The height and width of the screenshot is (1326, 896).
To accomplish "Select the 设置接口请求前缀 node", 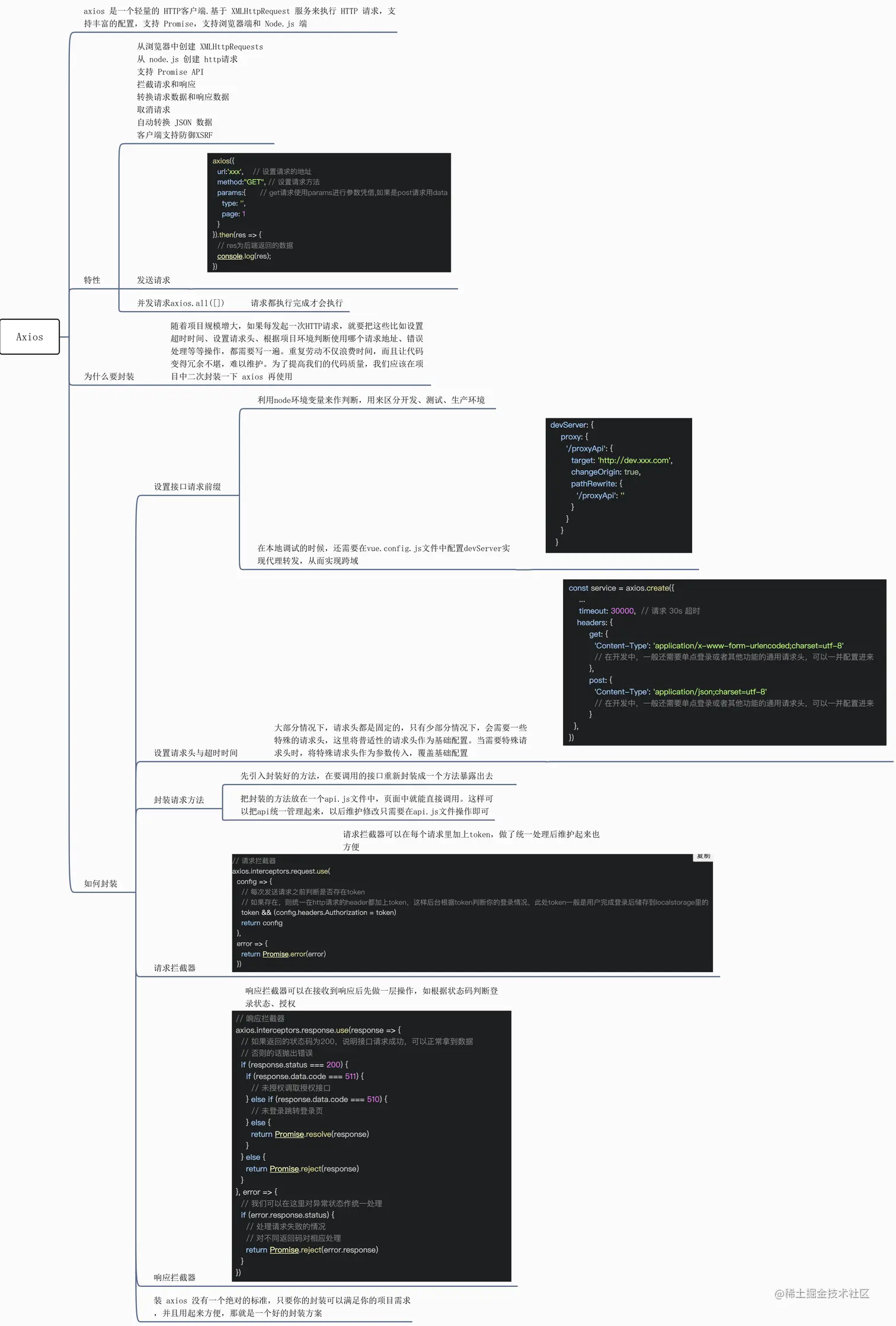I will tap(187, 487).
